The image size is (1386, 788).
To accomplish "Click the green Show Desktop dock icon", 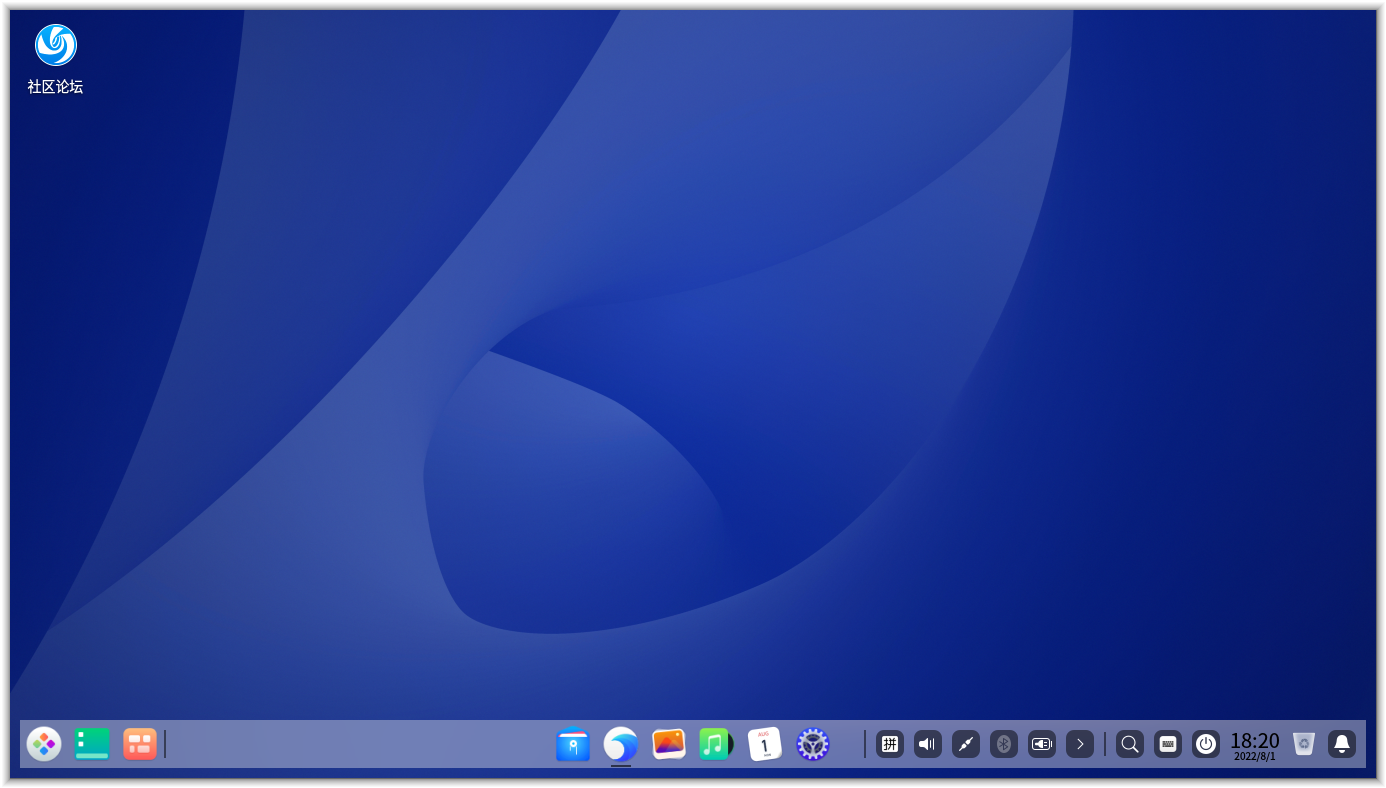I will point(92,744).
